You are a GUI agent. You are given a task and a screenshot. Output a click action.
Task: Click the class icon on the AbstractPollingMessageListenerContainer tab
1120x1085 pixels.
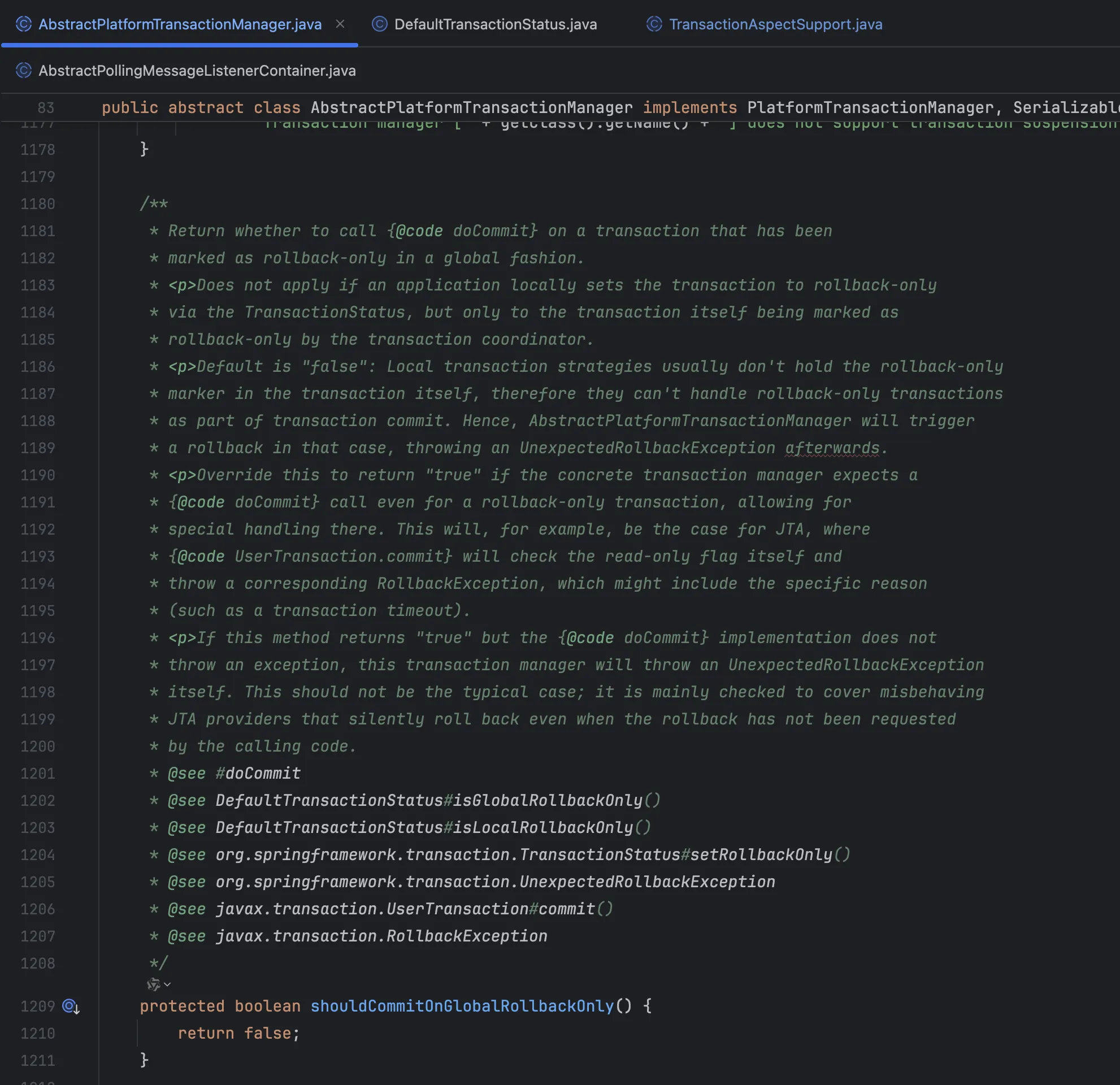(x=23, y=70)
